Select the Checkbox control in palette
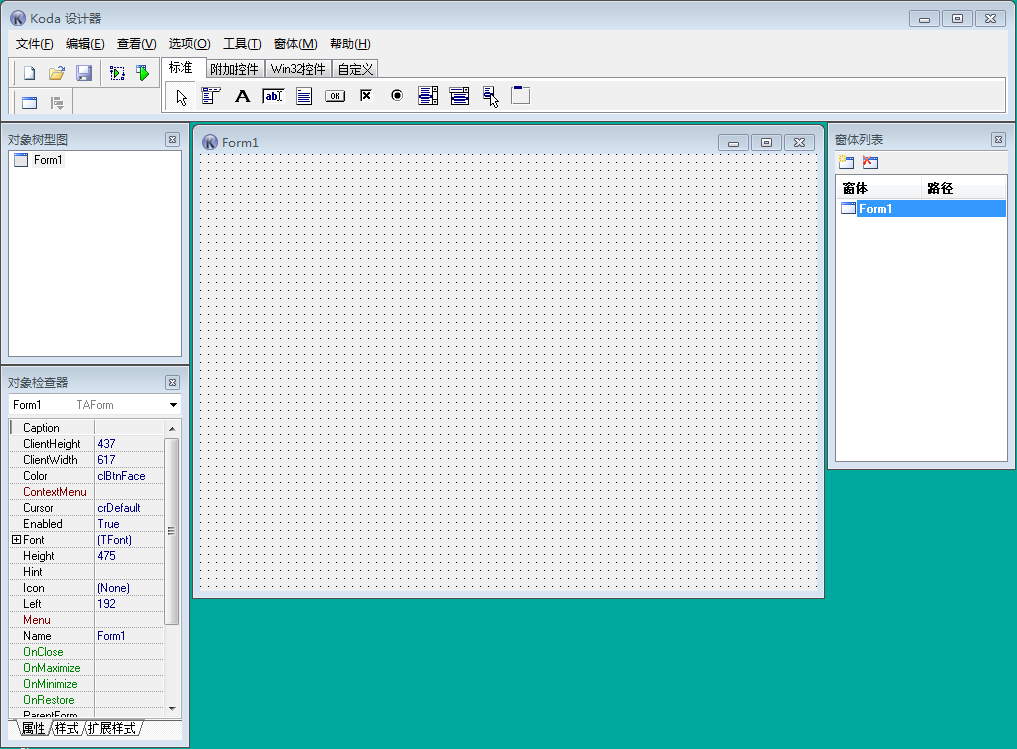This screenshot has width=1017, height=749. tap(366, 96)
